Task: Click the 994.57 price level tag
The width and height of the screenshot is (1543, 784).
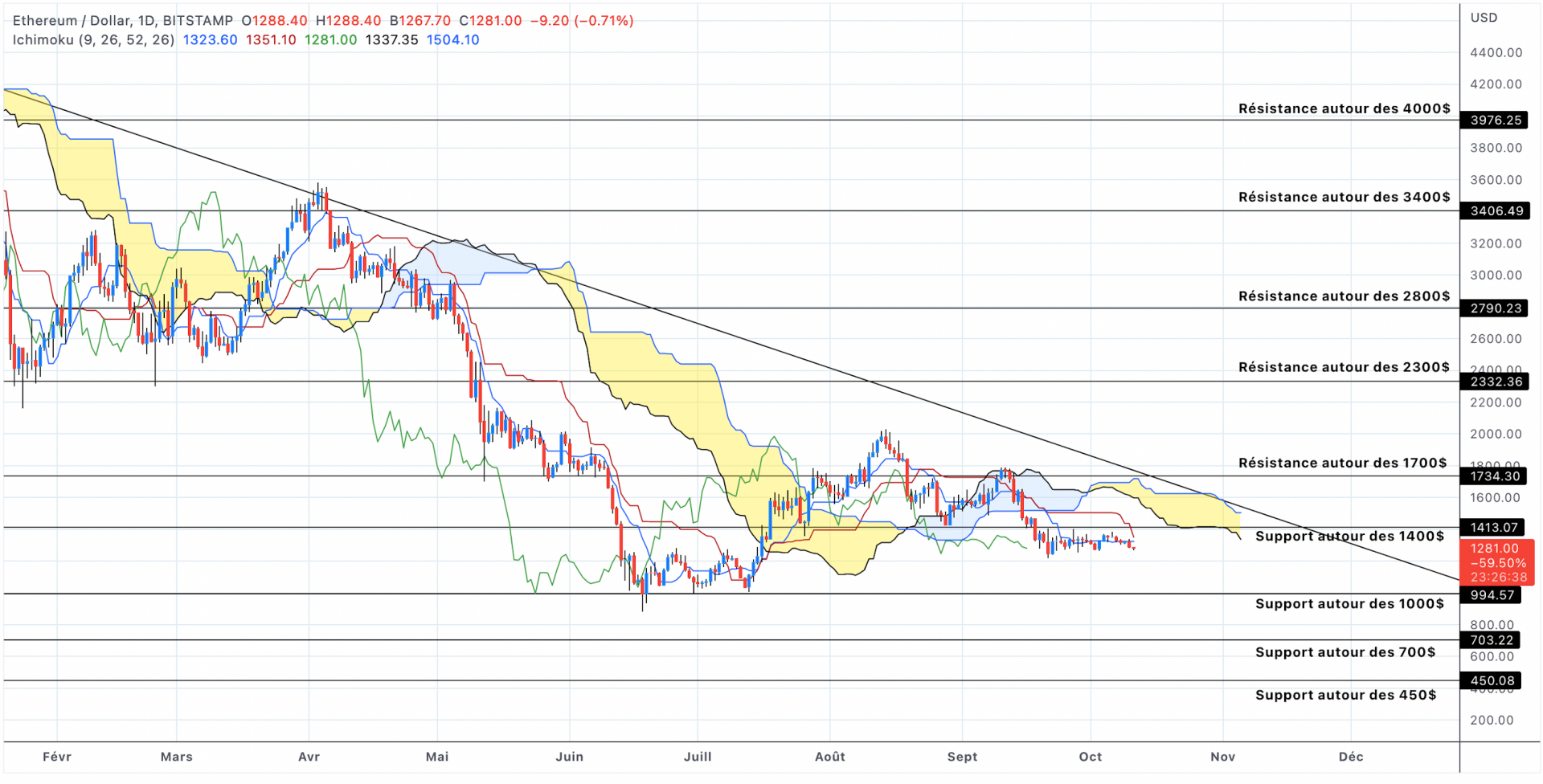Action: (1491, 595)
